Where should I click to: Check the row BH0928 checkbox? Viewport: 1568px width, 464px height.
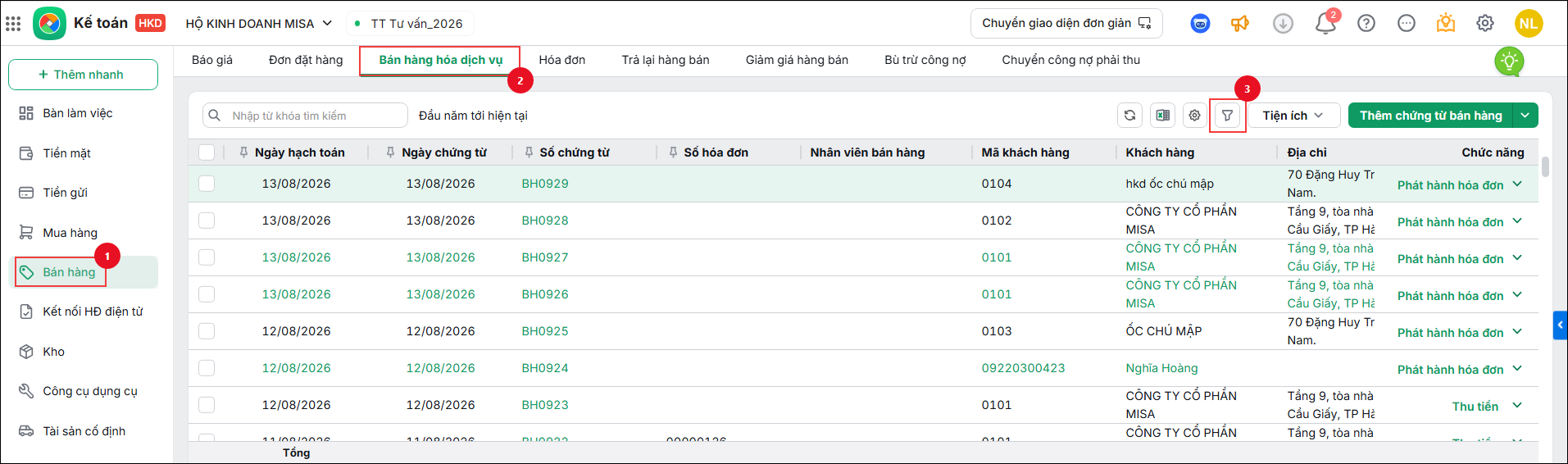pos(207,221)
